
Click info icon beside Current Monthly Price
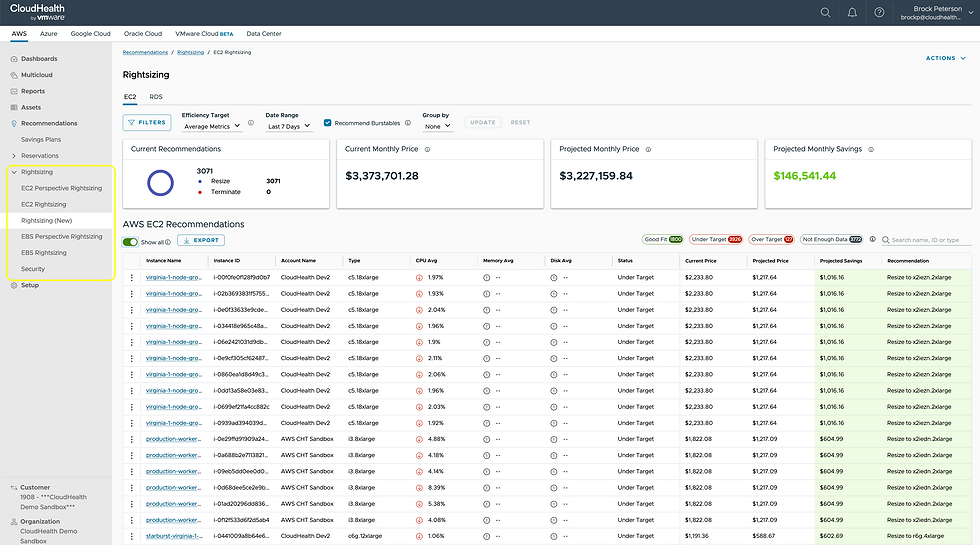(x=428, y=149)
